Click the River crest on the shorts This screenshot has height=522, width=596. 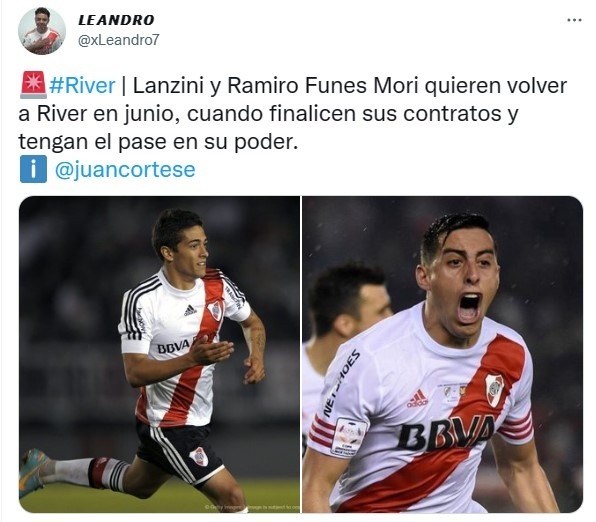pyautogui.click(x=199, y=457)
